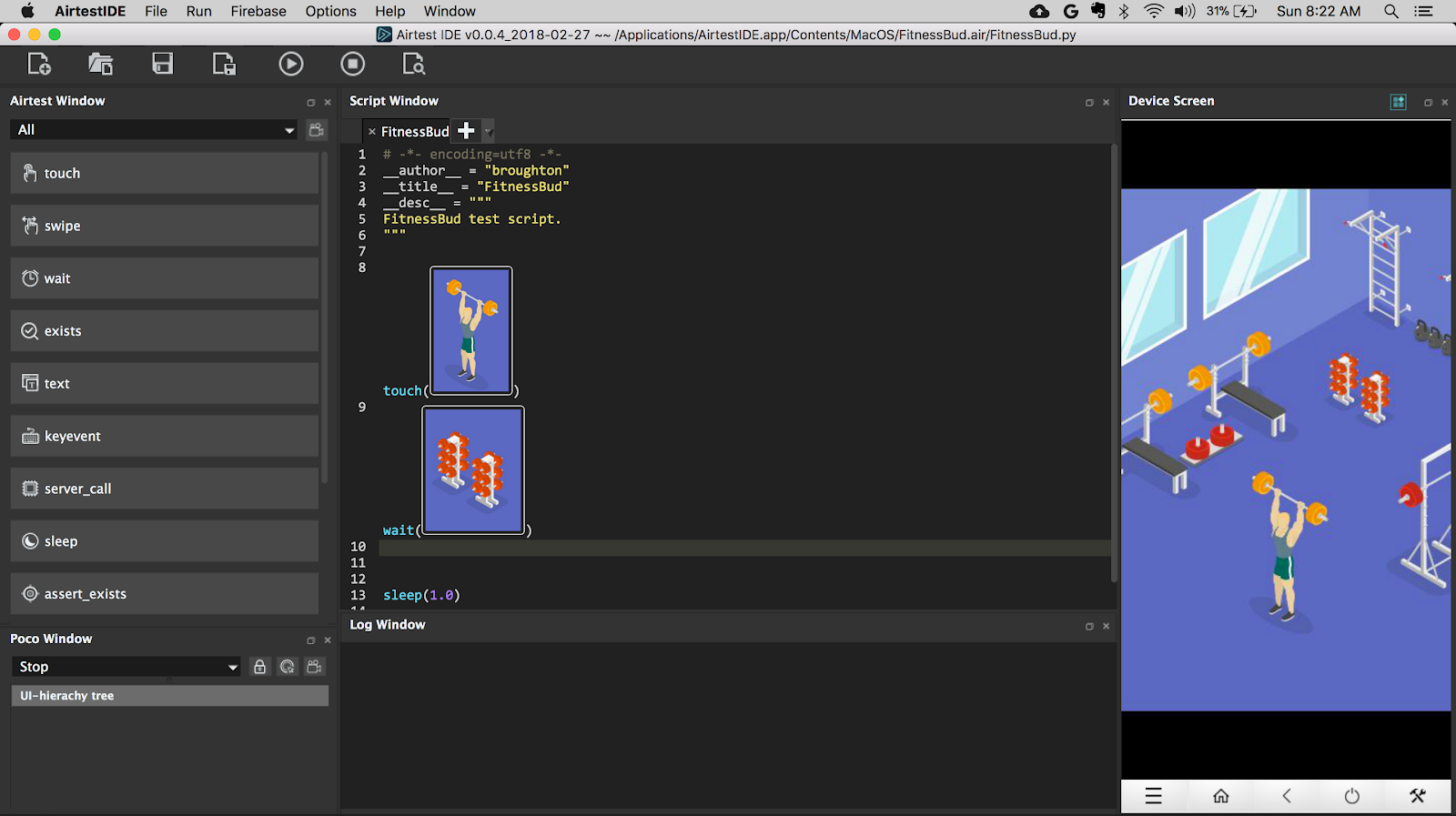Save the current script with floppy icon
Image resolution: width=1456 pixels, height=816 pixels.
tap(163, 64)
